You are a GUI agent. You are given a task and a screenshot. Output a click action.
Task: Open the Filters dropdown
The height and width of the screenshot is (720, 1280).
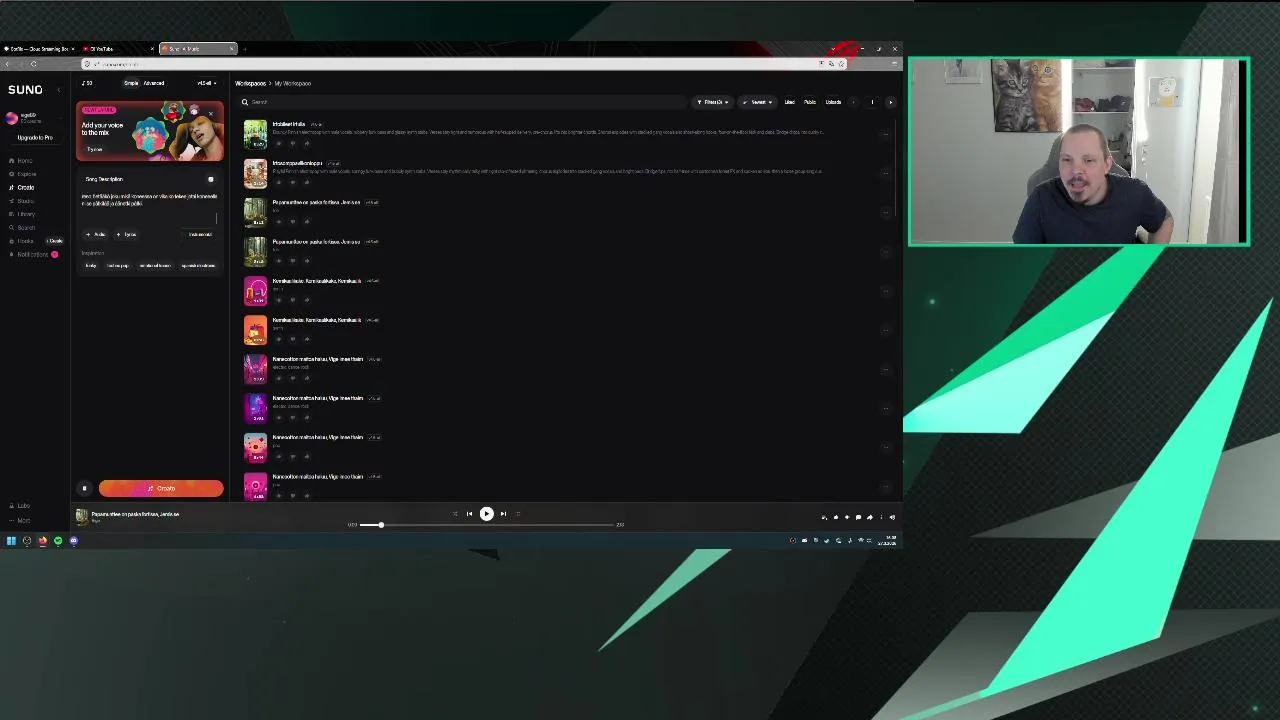tap(713, 102)
